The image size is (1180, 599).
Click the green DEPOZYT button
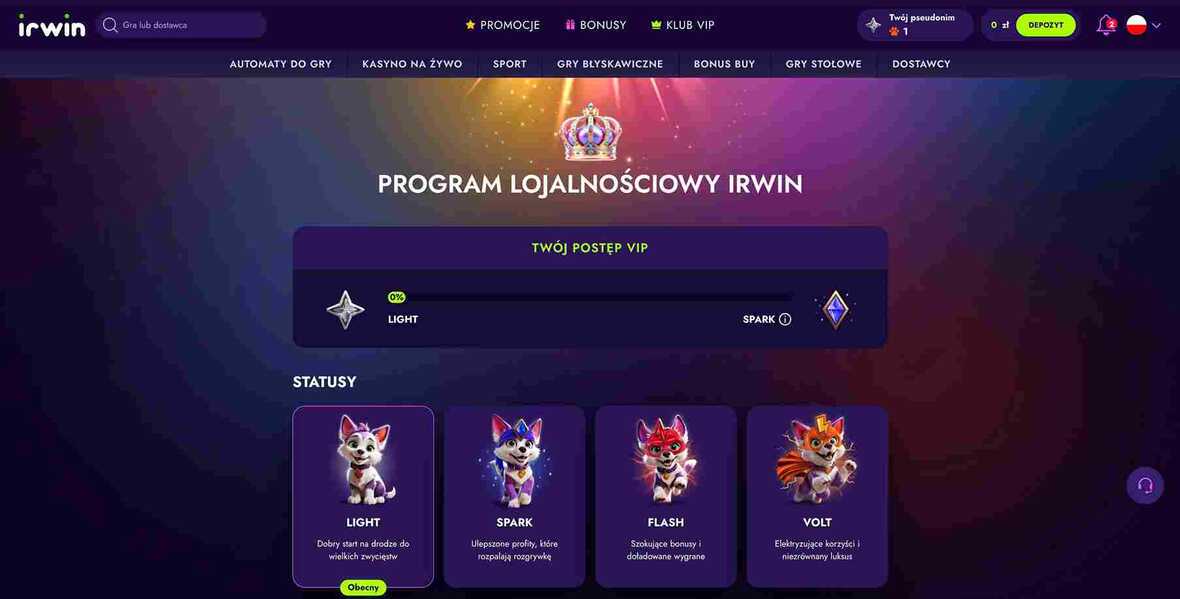point(1045,25)
